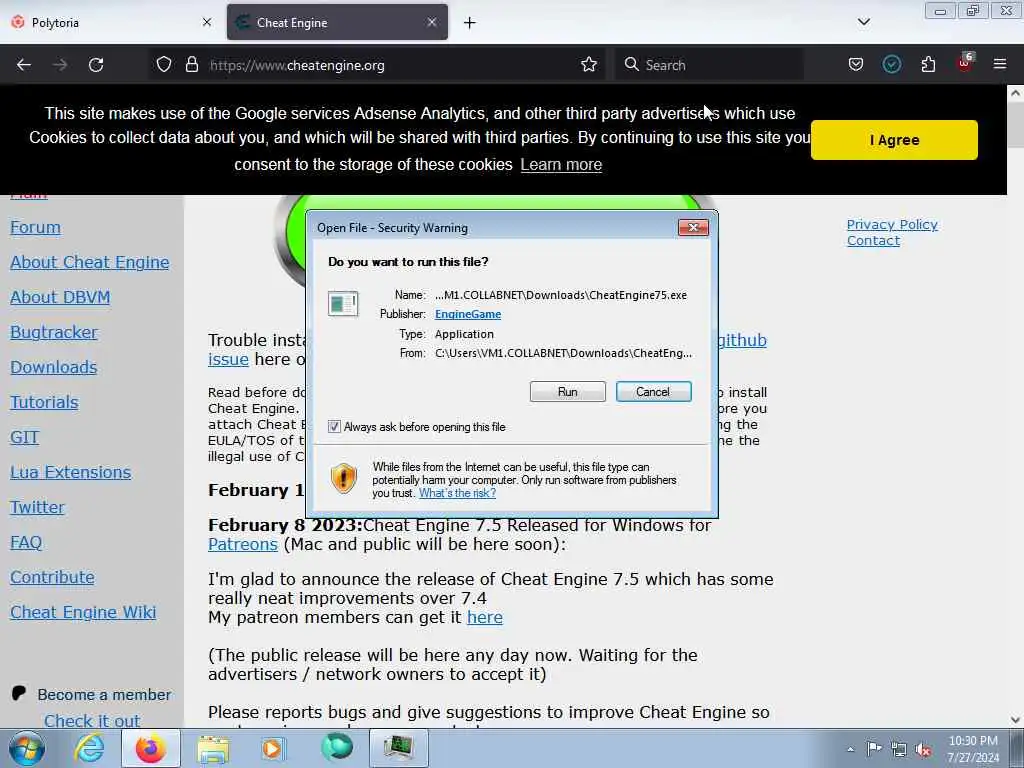Open the Firefox hamburger menu

pos(1000,65)
